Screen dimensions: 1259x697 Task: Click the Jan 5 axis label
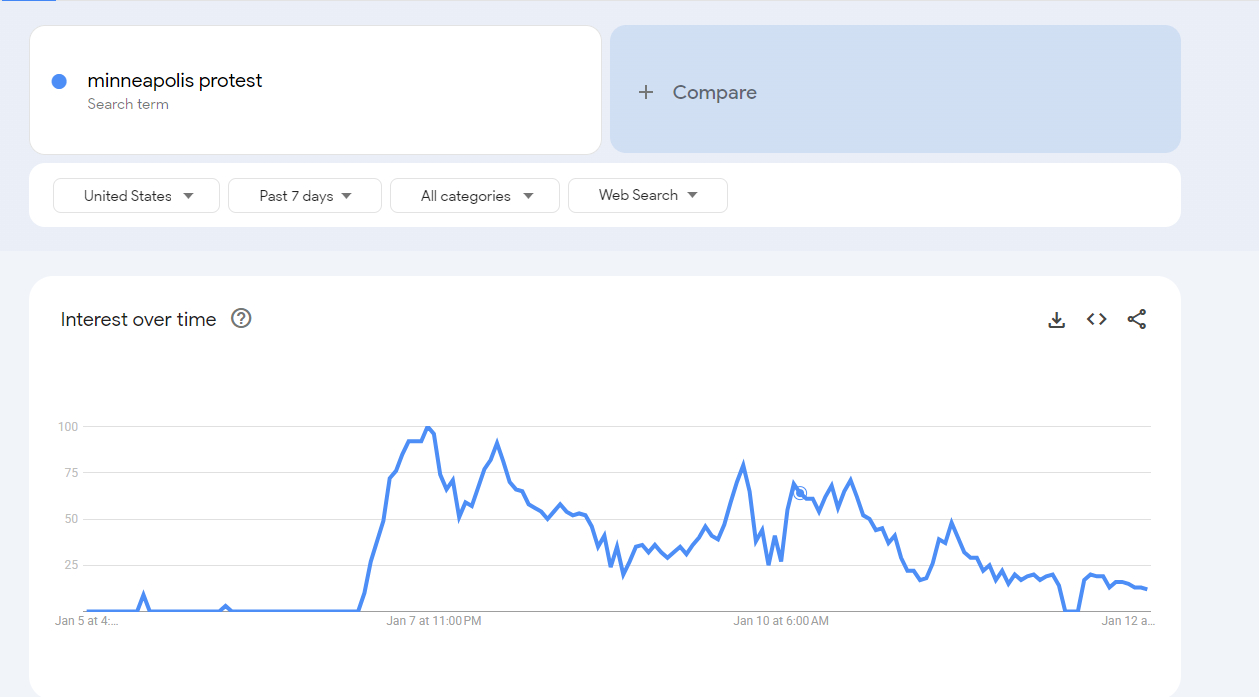[x=86, y=621]
